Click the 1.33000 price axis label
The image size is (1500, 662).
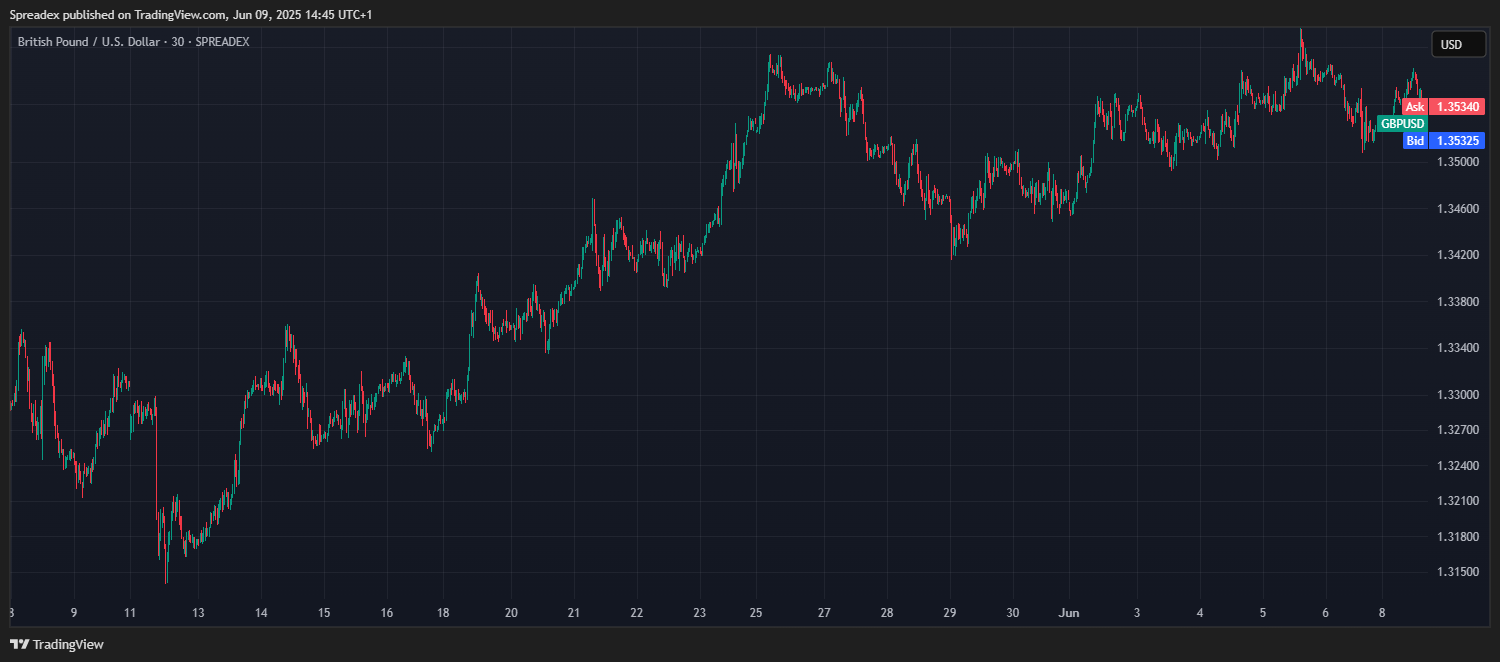[x=1457, y=395]
